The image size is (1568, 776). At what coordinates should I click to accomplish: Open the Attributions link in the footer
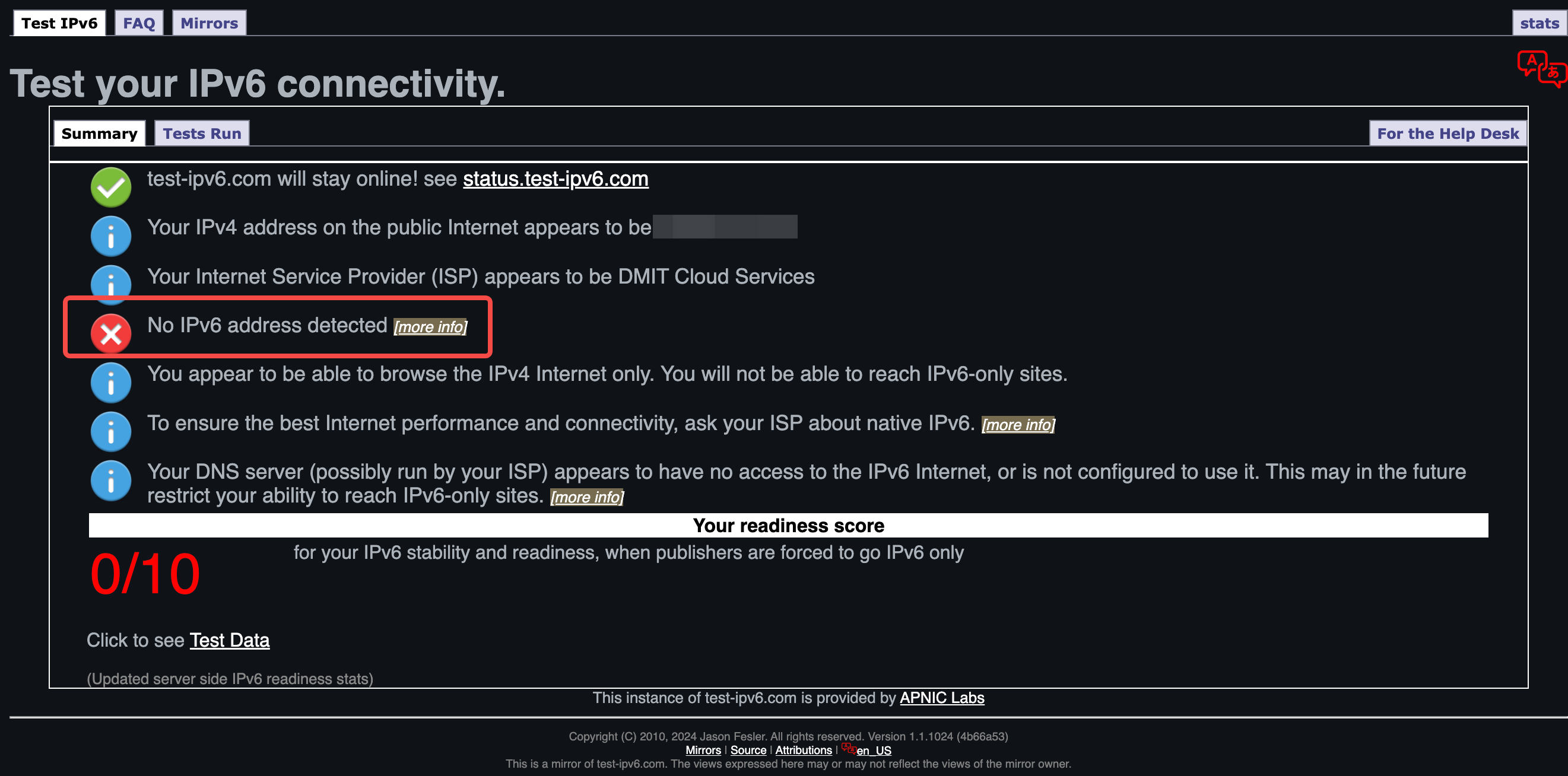(x=803, y=750)
